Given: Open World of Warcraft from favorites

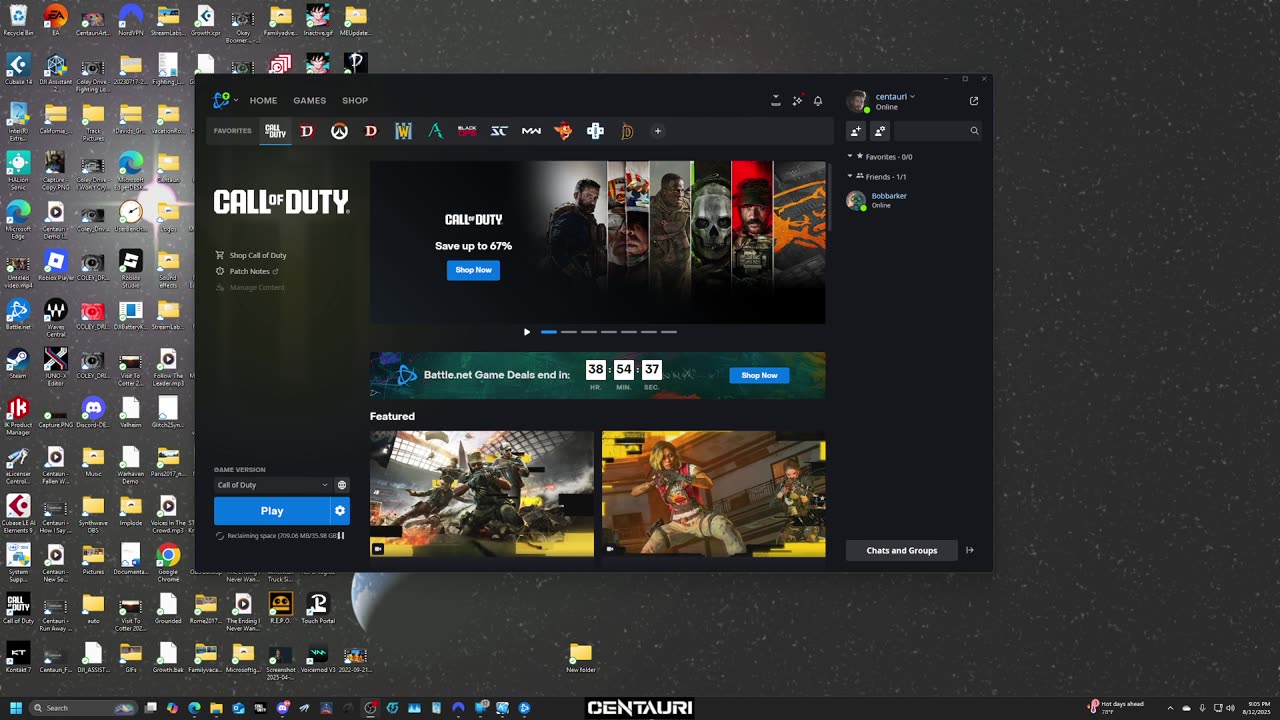Looking at the screenshot, I should point(403,131).
